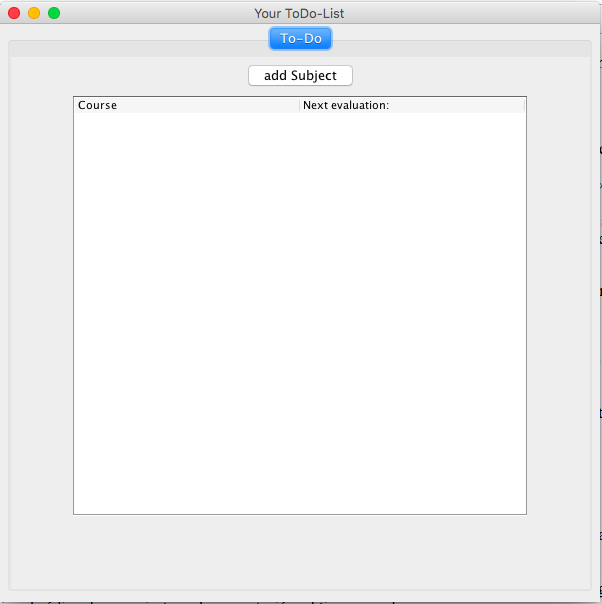Screen dimensions: 602x604
Task: Close the Your ToDo-List window
Action: pos(14,13)
